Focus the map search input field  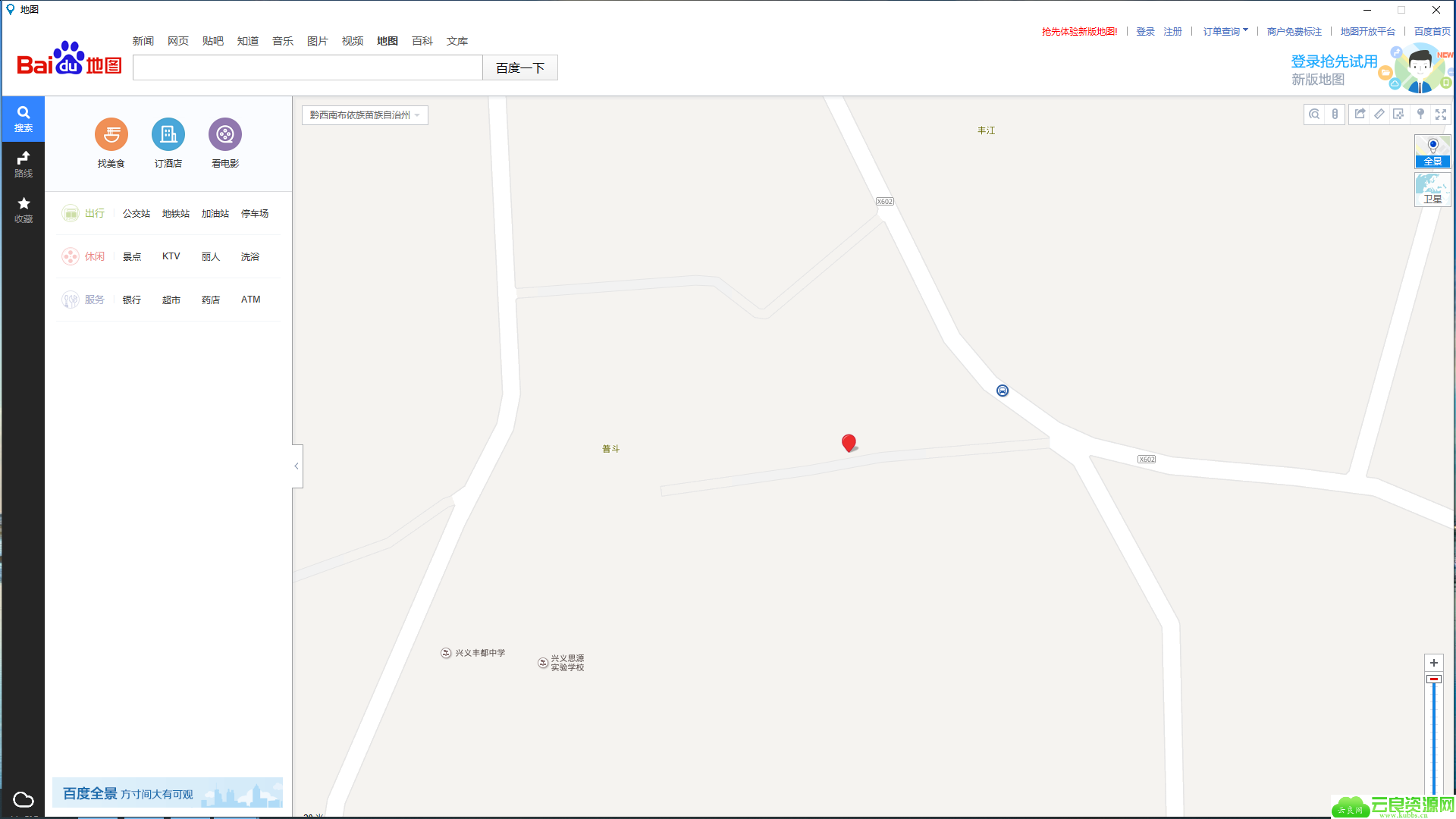click(x=308, y=67)
